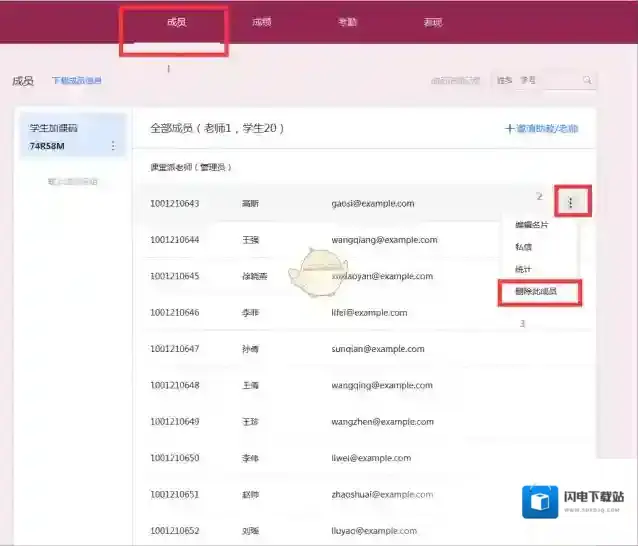Open the 成绩 tab
This screenshot has height=546, width=638.
pyautogui.click(x=262, y=21)
